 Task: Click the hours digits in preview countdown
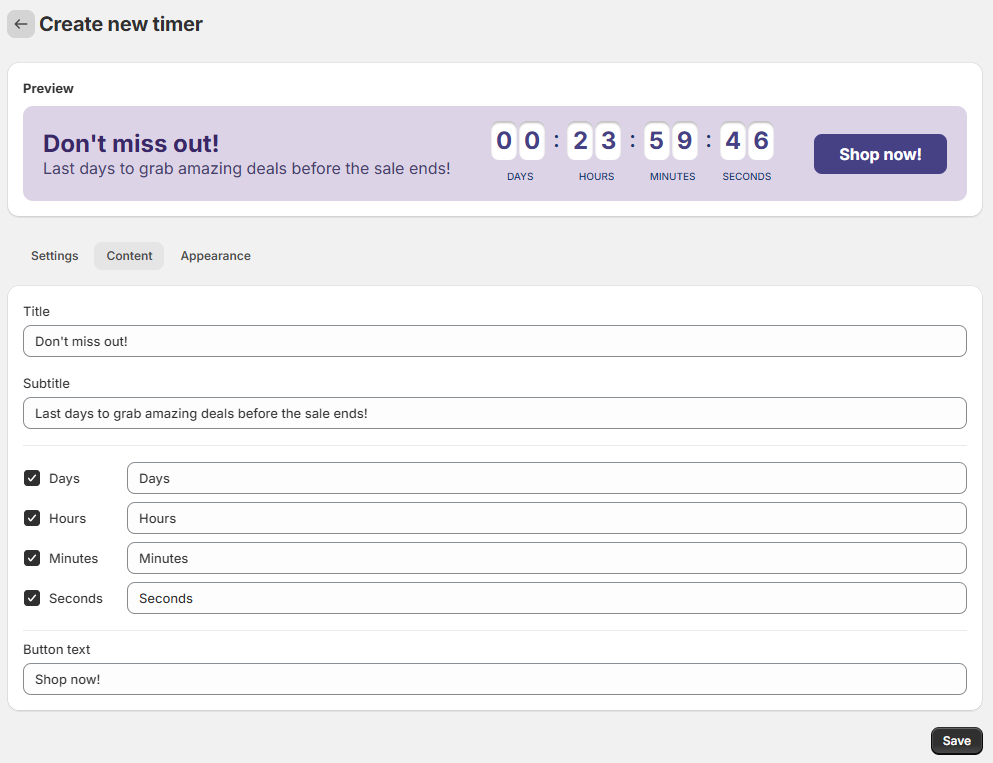(594, 141)
